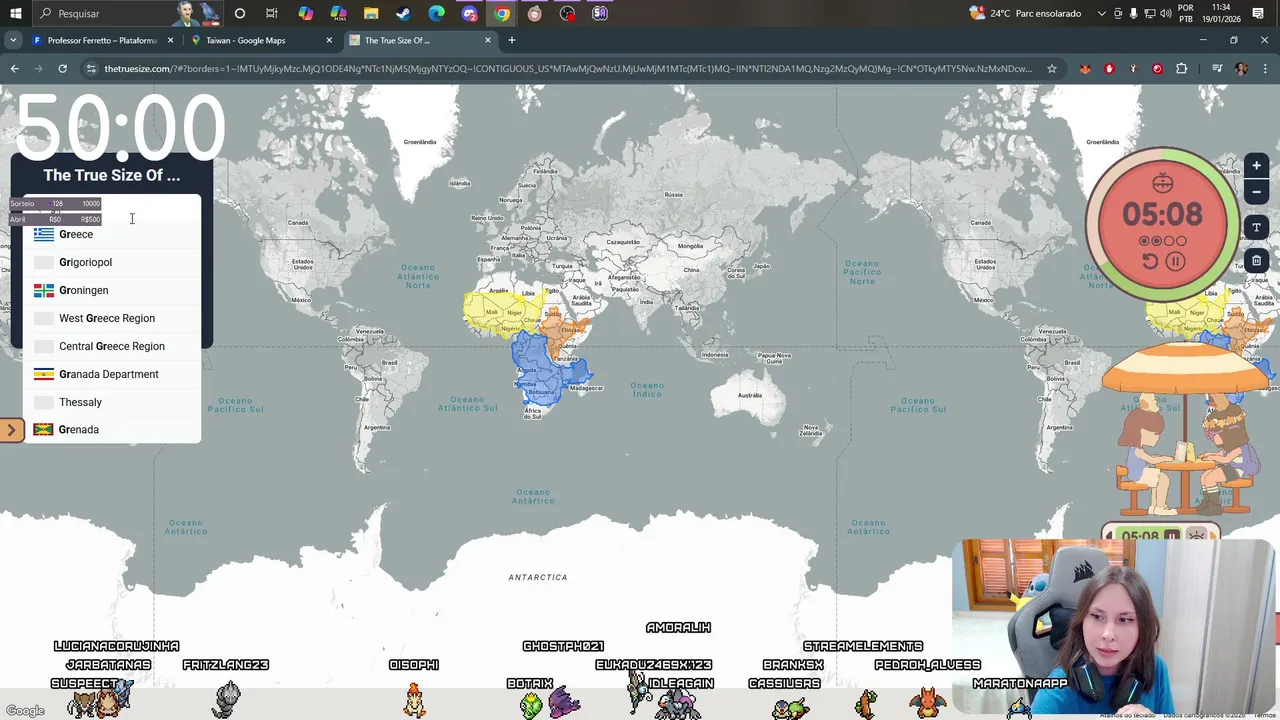Open the red hand blocker extension
The image size is (1280, 720).
tap(1109, 68)
